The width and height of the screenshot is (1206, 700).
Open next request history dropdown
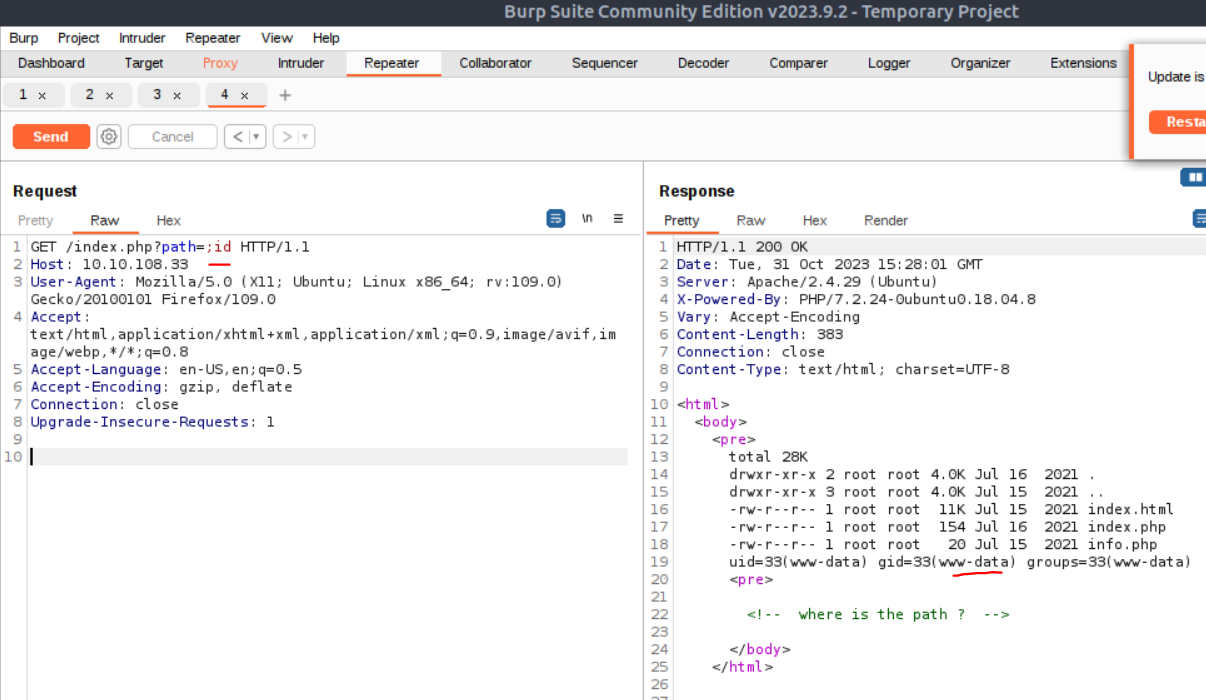click(306, 137)
